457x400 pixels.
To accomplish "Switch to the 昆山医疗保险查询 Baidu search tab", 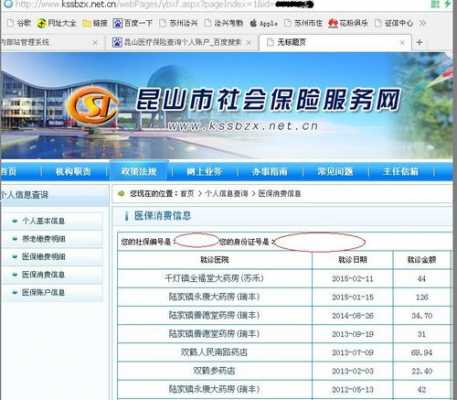I will click(x=182, y=42).
